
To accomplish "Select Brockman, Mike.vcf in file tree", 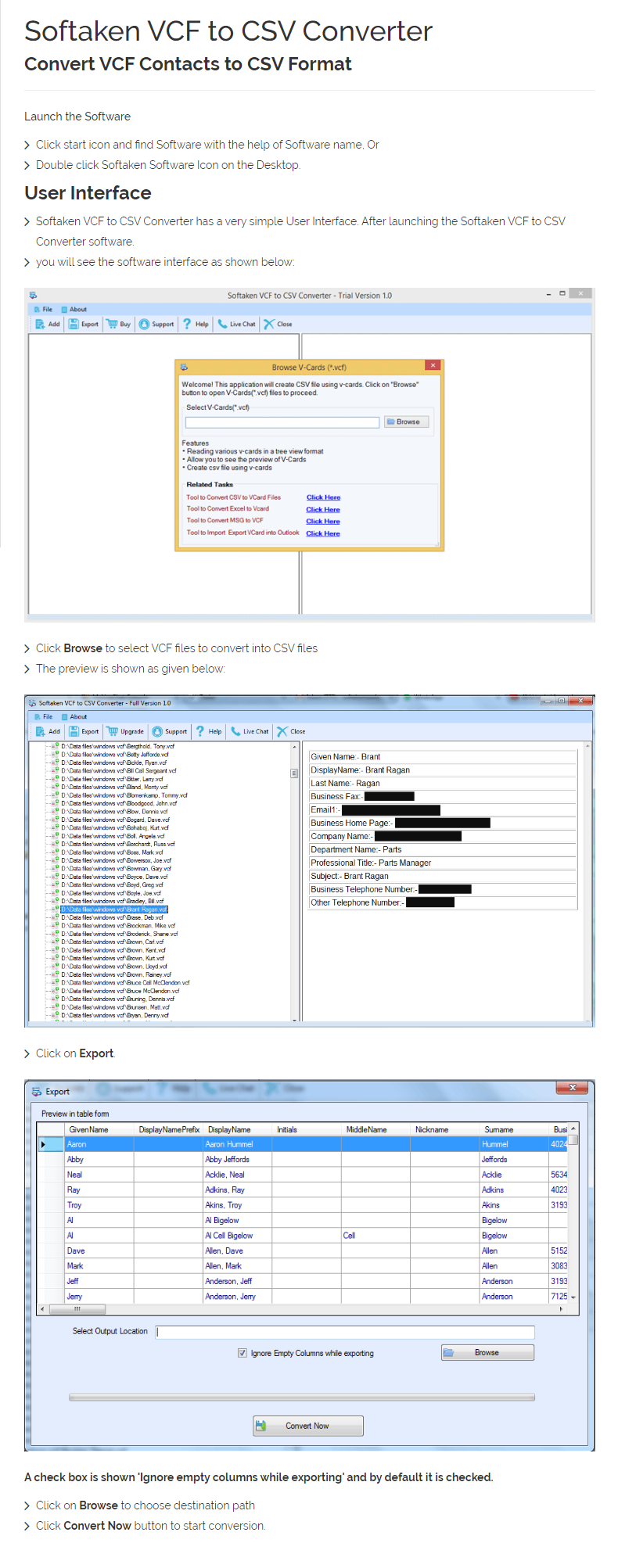I will (118, 926).
